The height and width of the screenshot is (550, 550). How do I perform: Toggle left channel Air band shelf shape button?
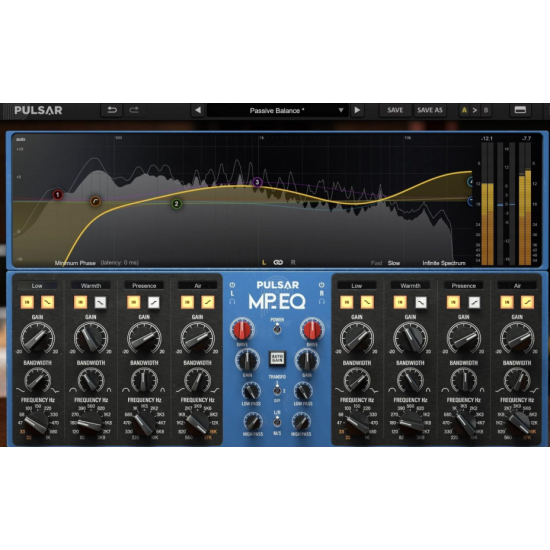[x=208, y=302]
